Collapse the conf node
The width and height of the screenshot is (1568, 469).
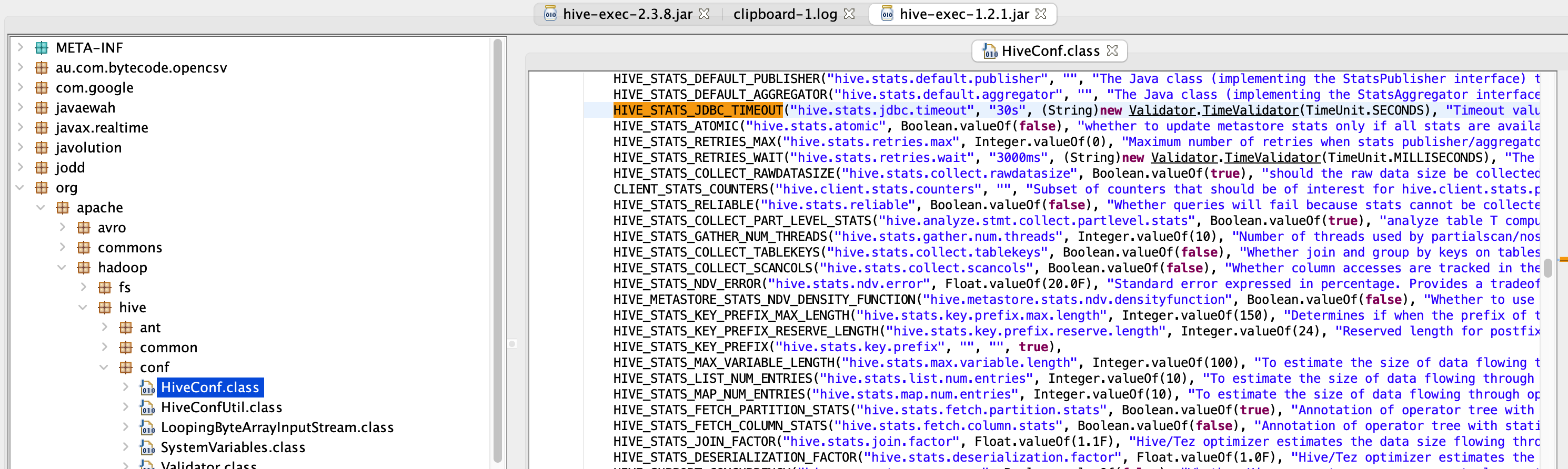(x=104, y=368)
